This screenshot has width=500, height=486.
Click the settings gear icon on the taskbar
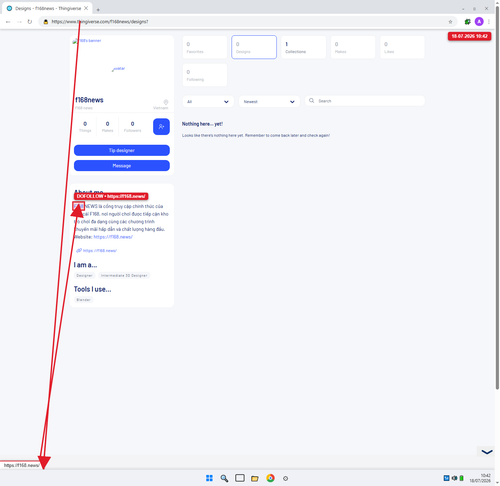285,478
